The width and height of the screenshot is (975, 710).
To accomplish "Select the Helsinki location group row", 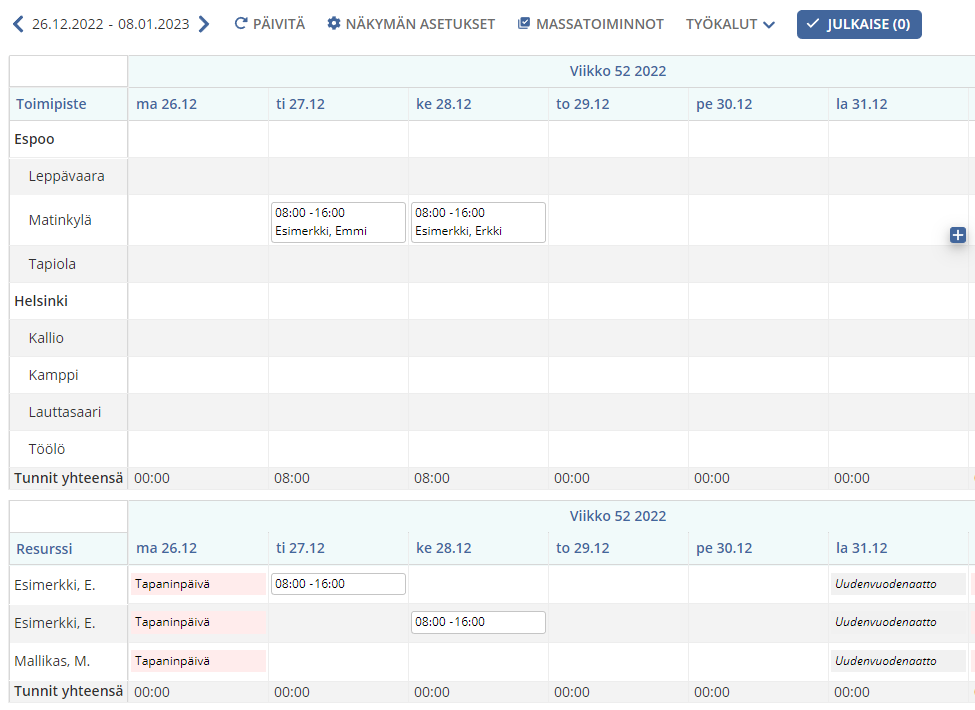I will 41,300.
